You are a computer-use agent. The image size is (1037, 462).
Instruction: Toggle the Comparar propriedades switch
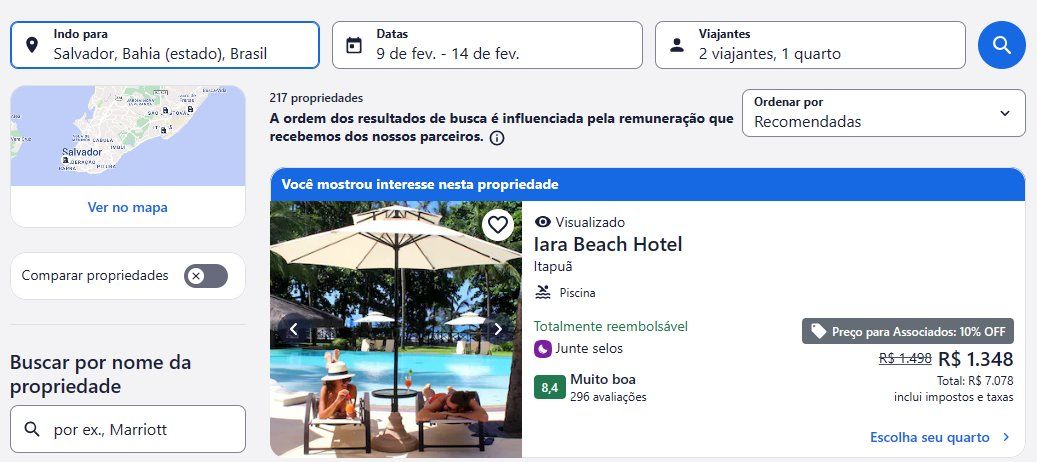(x=206, y=276)
